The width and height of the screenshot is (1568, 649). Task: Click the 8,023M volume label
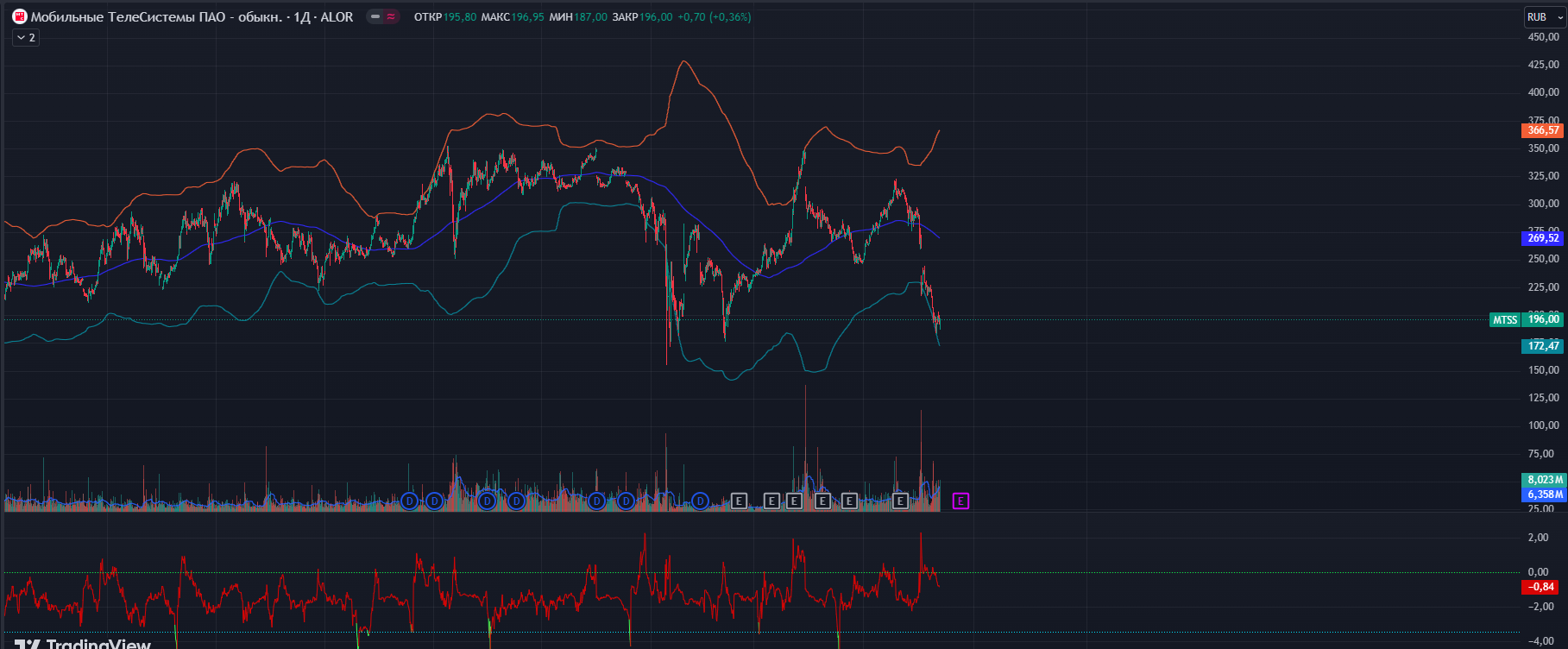point(1544,480)
